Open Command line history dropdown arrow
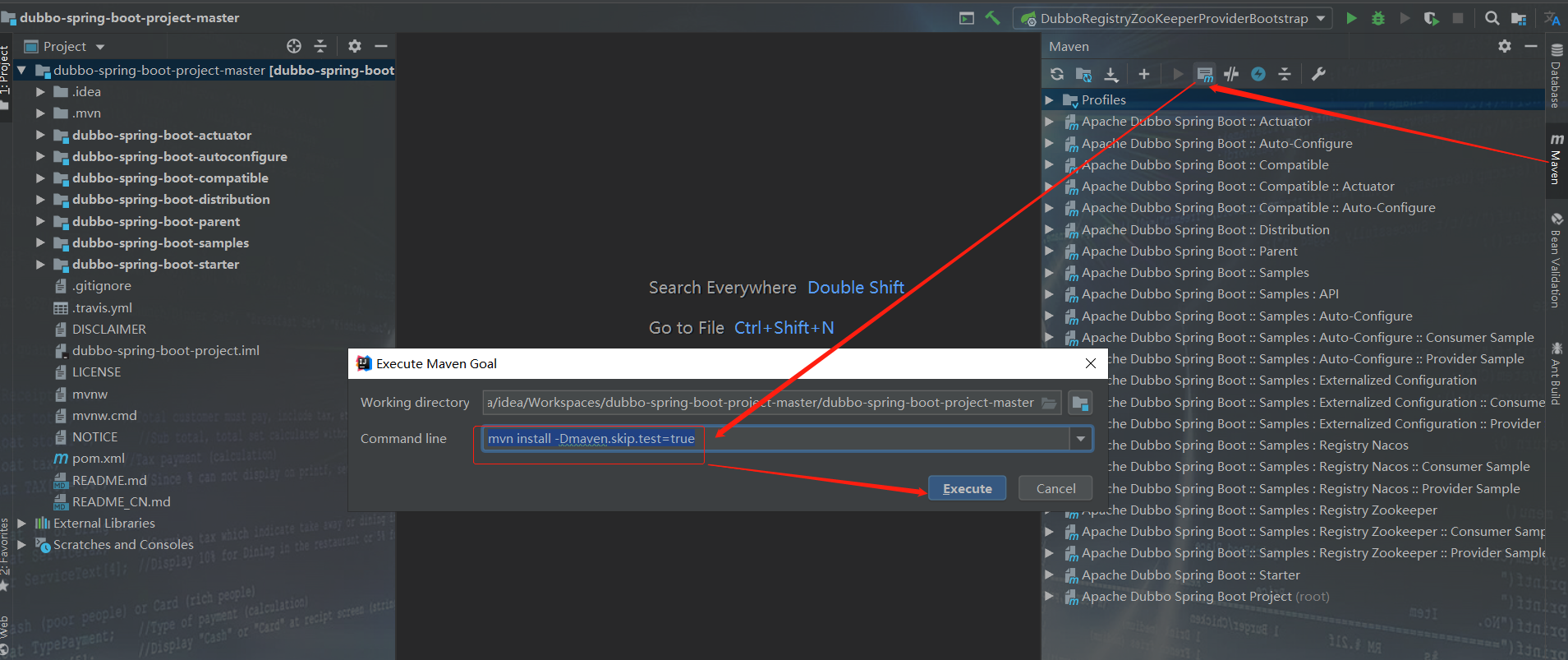 (x=1081, y=439)
